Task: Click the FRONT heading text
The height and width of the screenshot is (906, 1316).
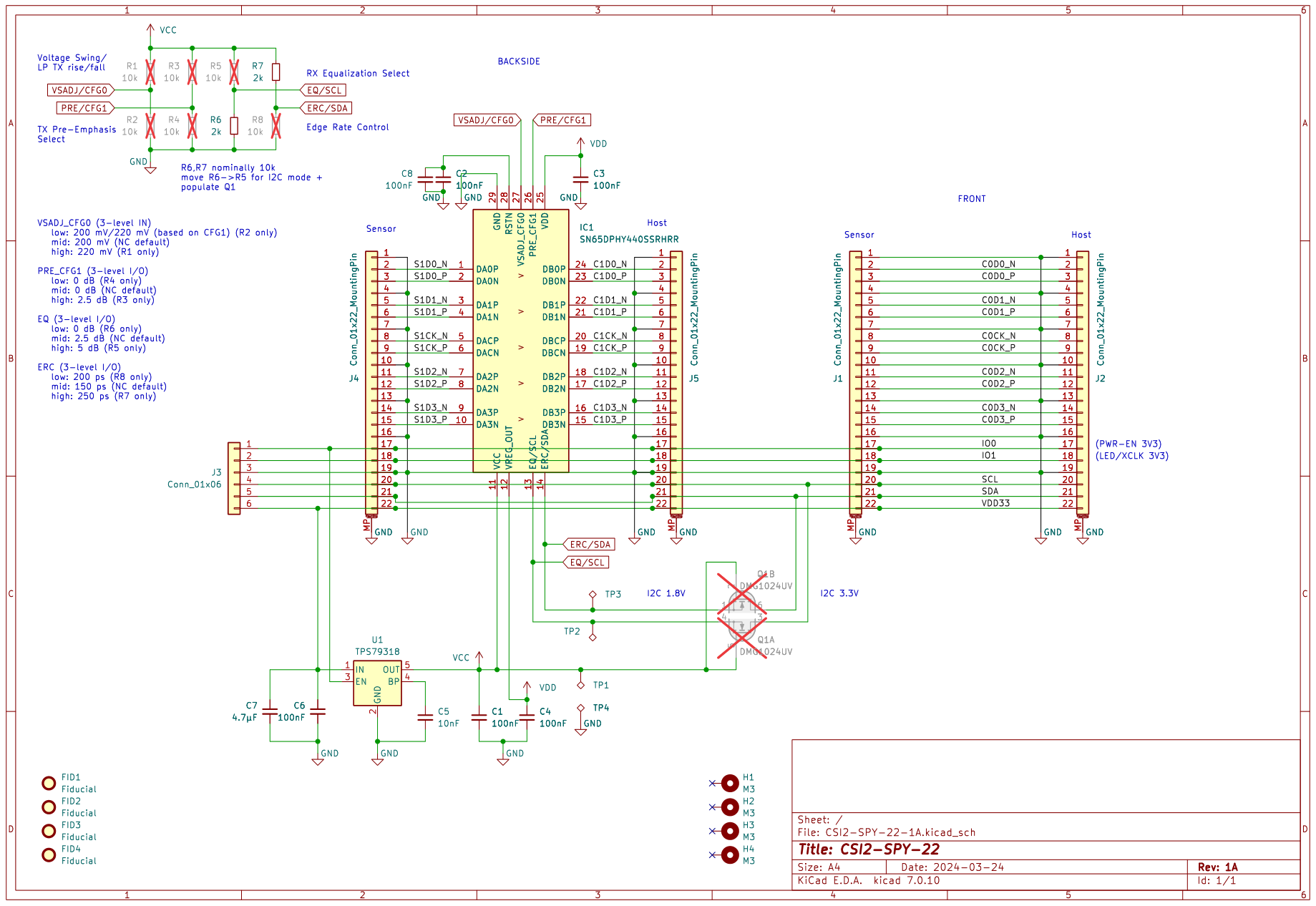Action: coord(972,199)
